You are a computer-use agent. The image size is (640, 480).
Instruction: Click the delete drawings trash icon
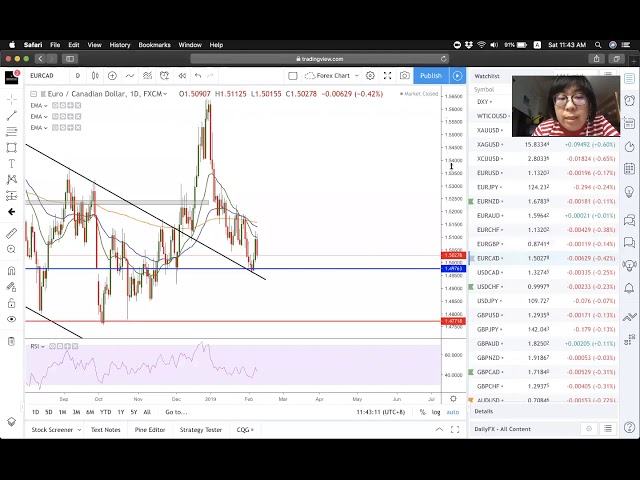(11, 342)
